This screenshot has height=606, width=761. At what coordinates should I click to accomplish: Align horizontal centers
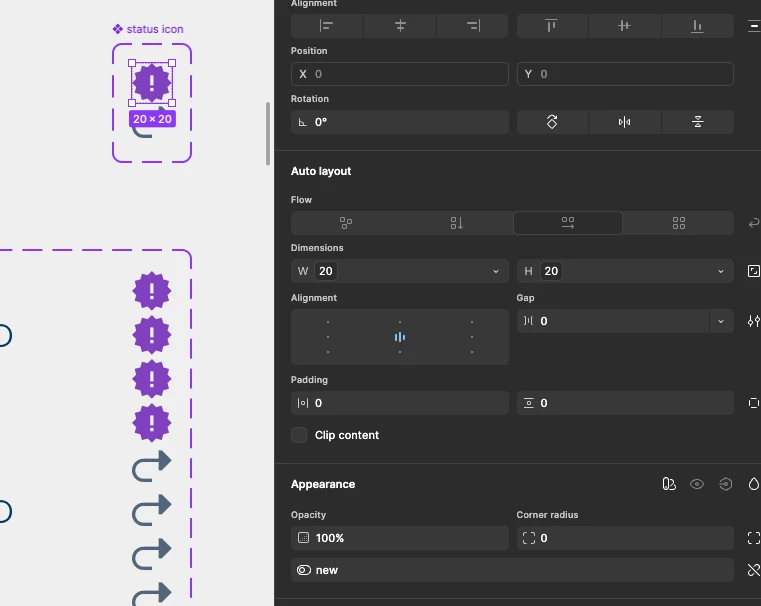[x=400, y=26]
